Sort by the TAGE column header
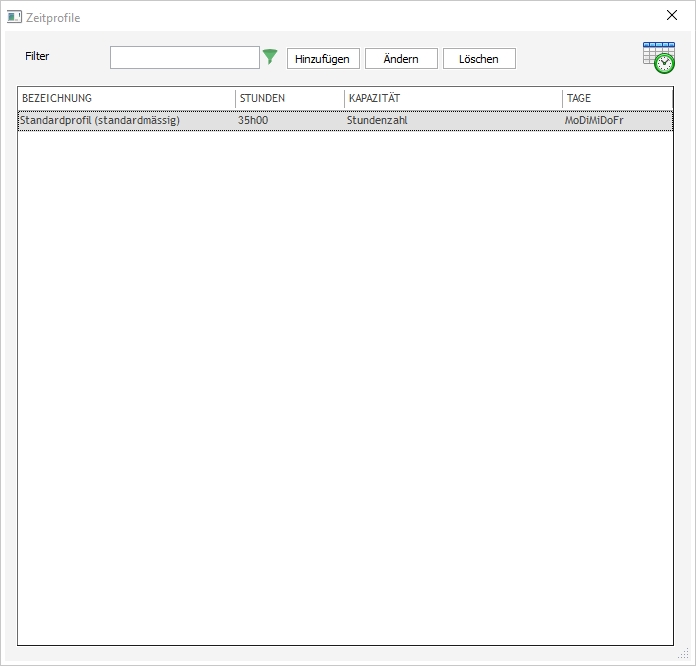 coord(617,98)
